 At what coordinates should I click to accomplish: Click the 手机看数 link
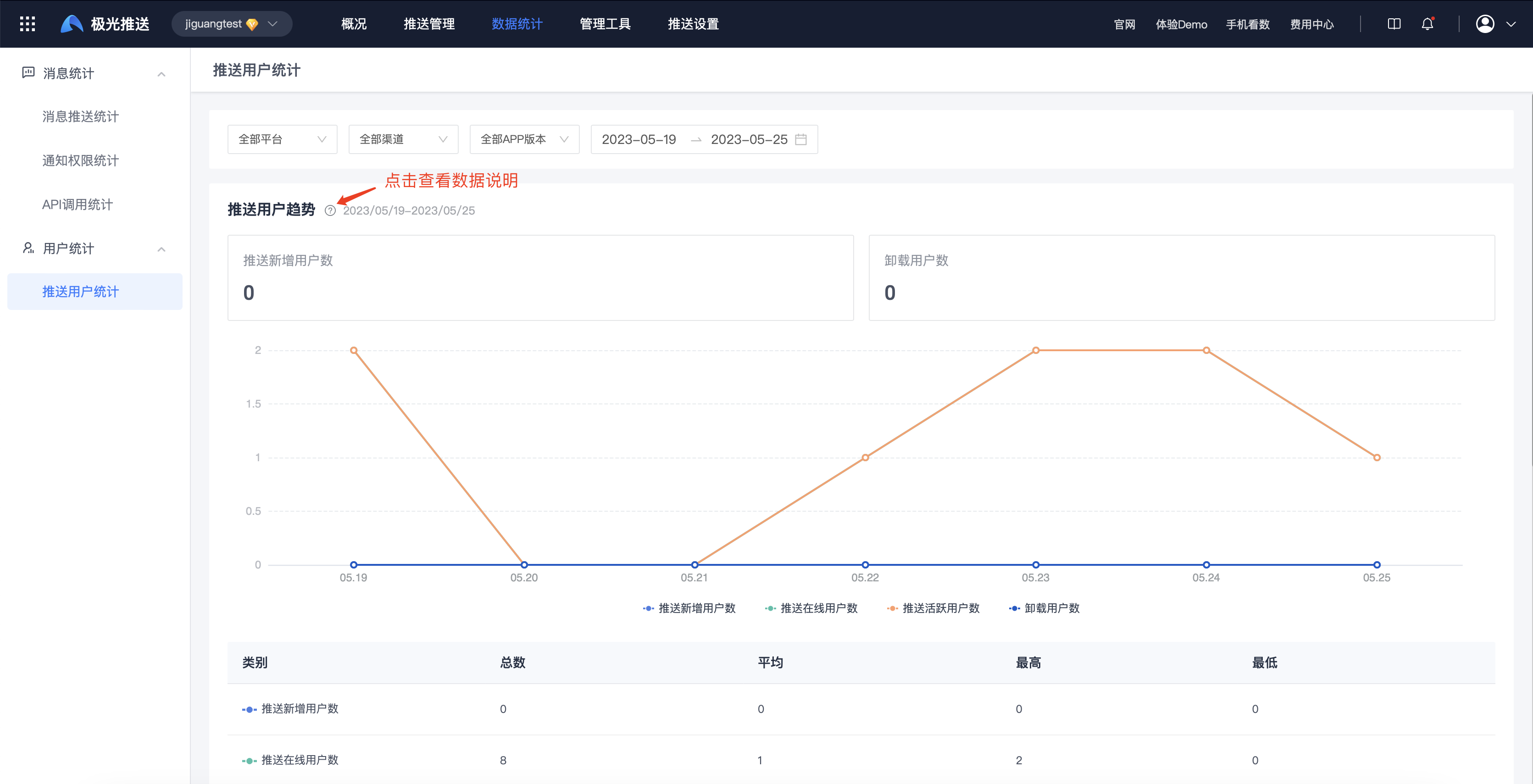coord(1247,24)
